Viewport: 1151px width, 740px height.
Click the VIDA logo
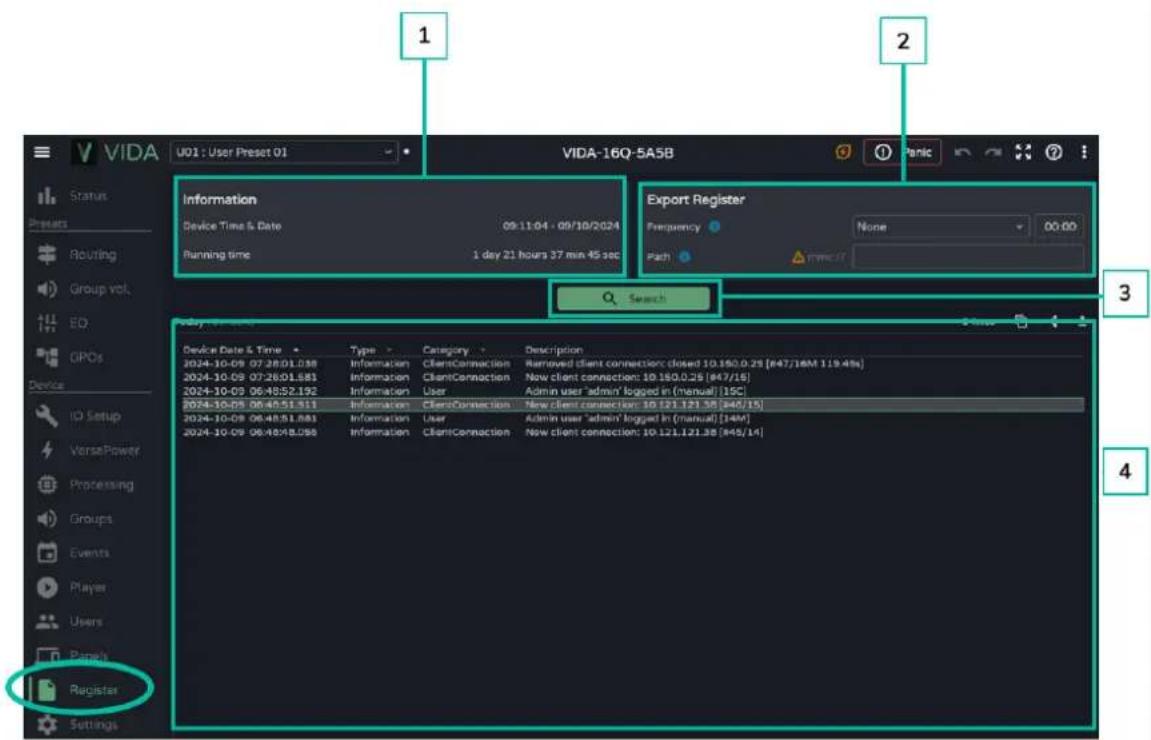pyautogui.click(x=116, y=153)
